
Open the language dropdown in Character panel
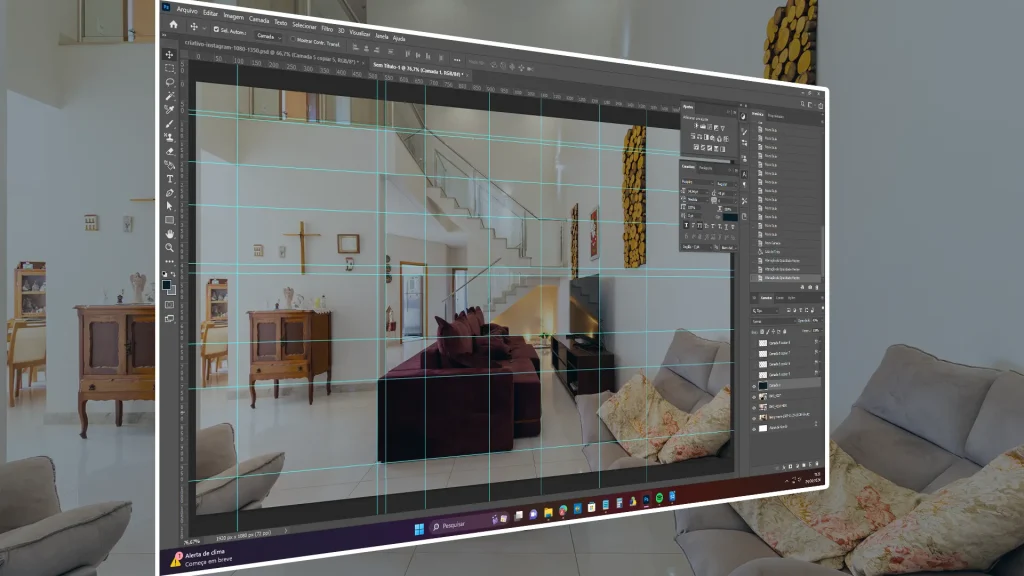click(x=697, y=248)
